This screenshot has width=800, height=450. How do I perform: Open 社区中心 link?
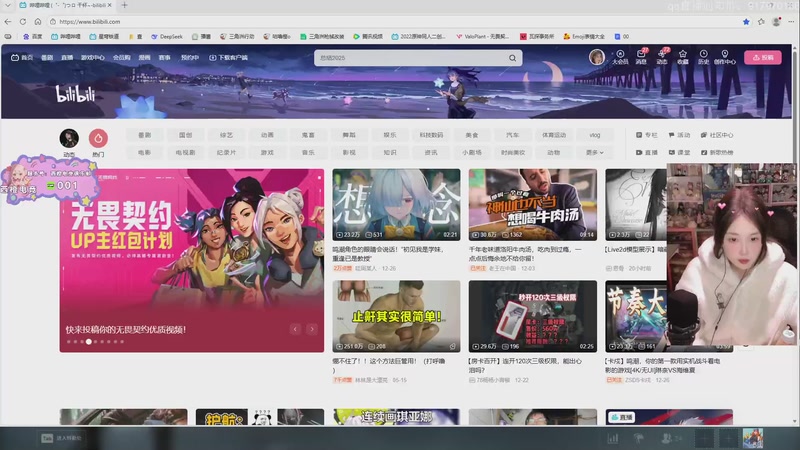pos(717,135)
